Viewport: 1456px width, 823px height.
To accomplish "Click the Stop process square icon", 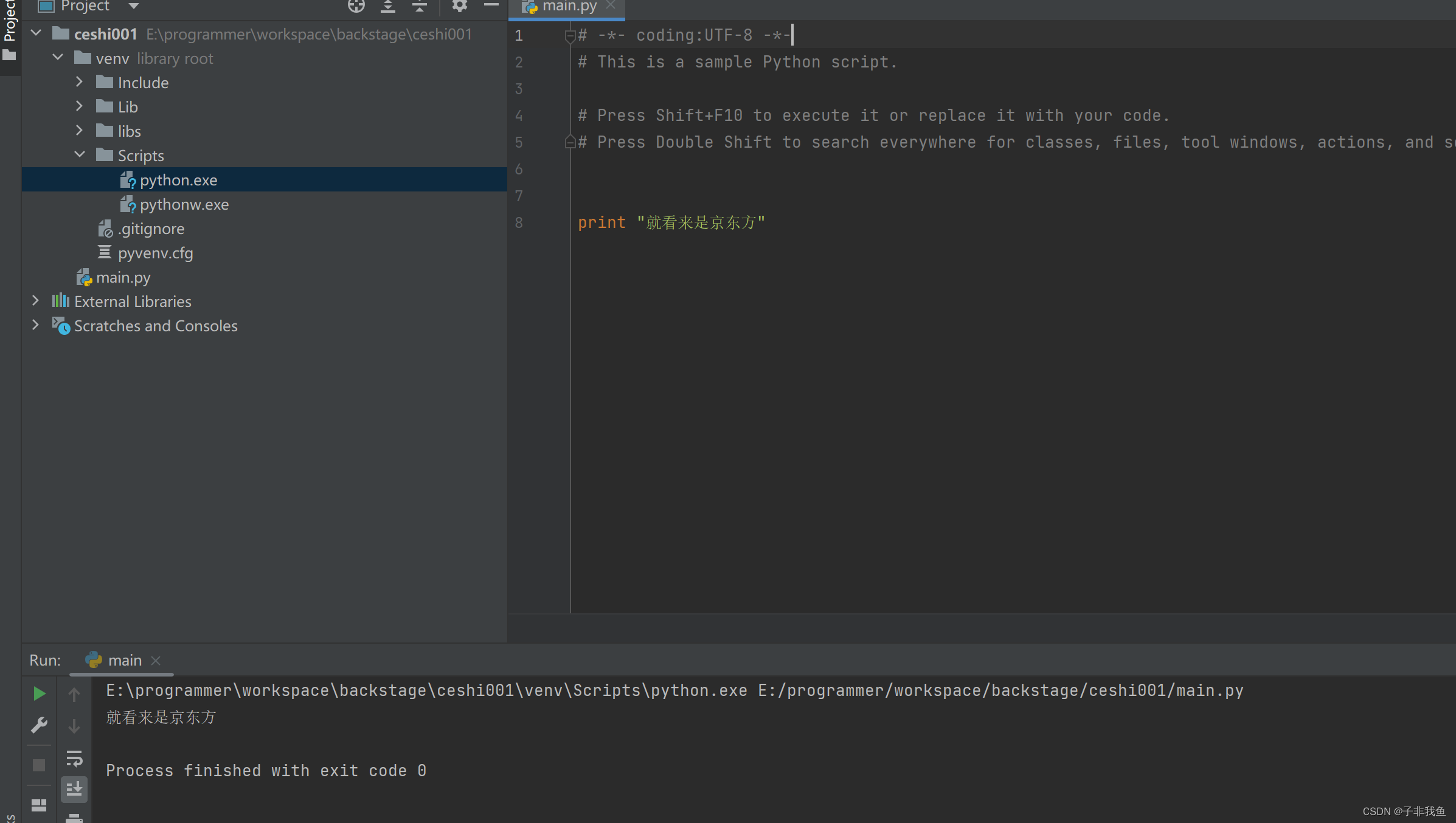I will click(39, 765).
